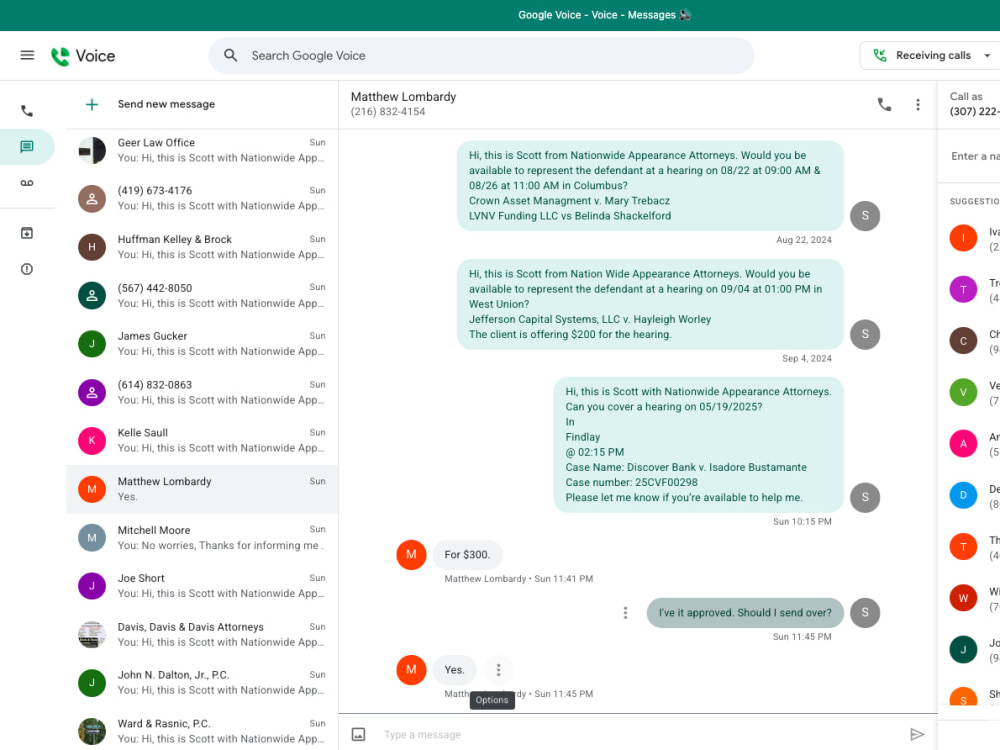Open the Spam section icon
Image resolution: width=1000 pixels, height=750 pixels.
pyautogui.click(x=27, y=269)
